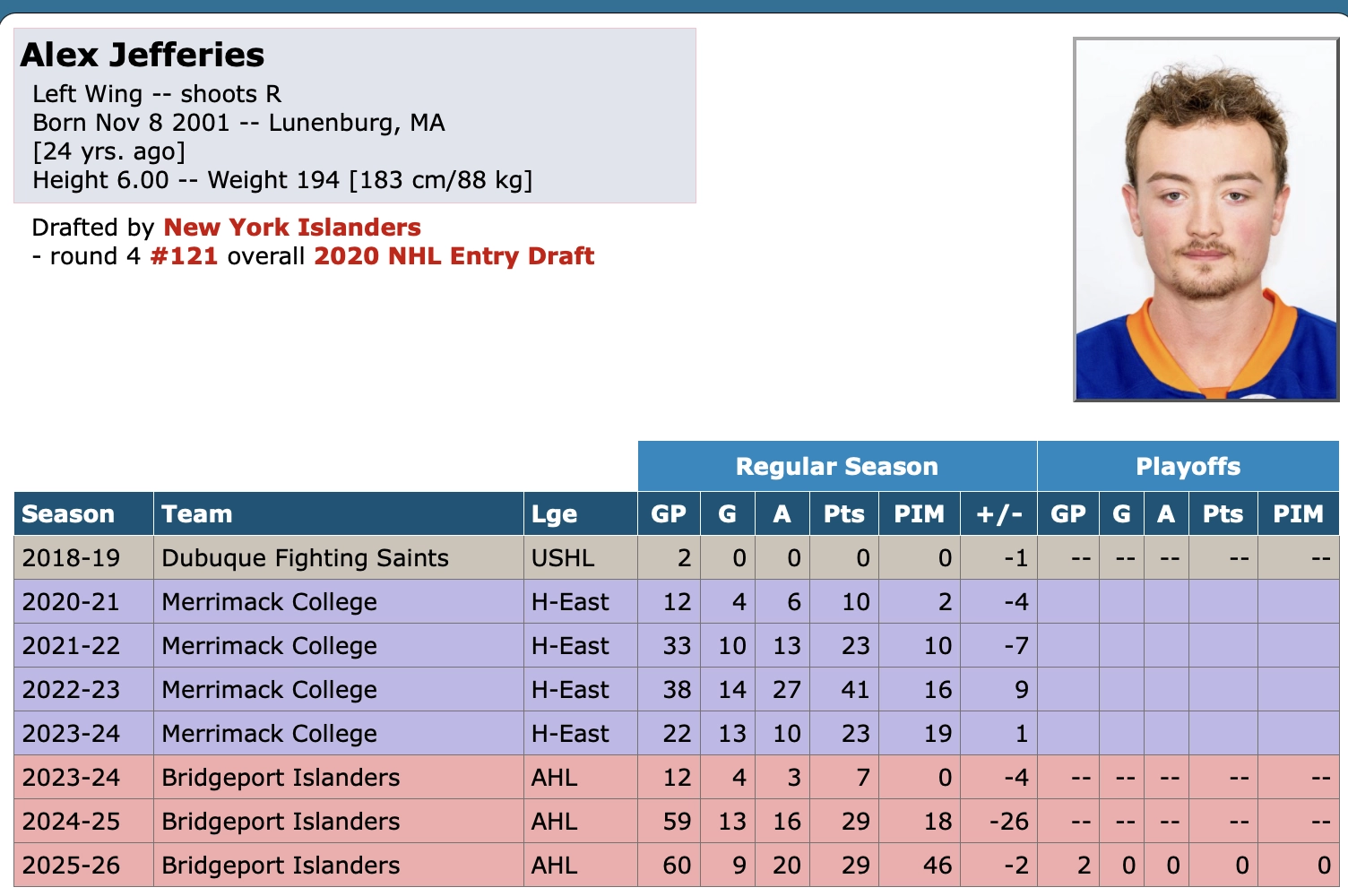Click the Regular Season +/- column header
1348x896 pixels.
click(x=998, y=514)
